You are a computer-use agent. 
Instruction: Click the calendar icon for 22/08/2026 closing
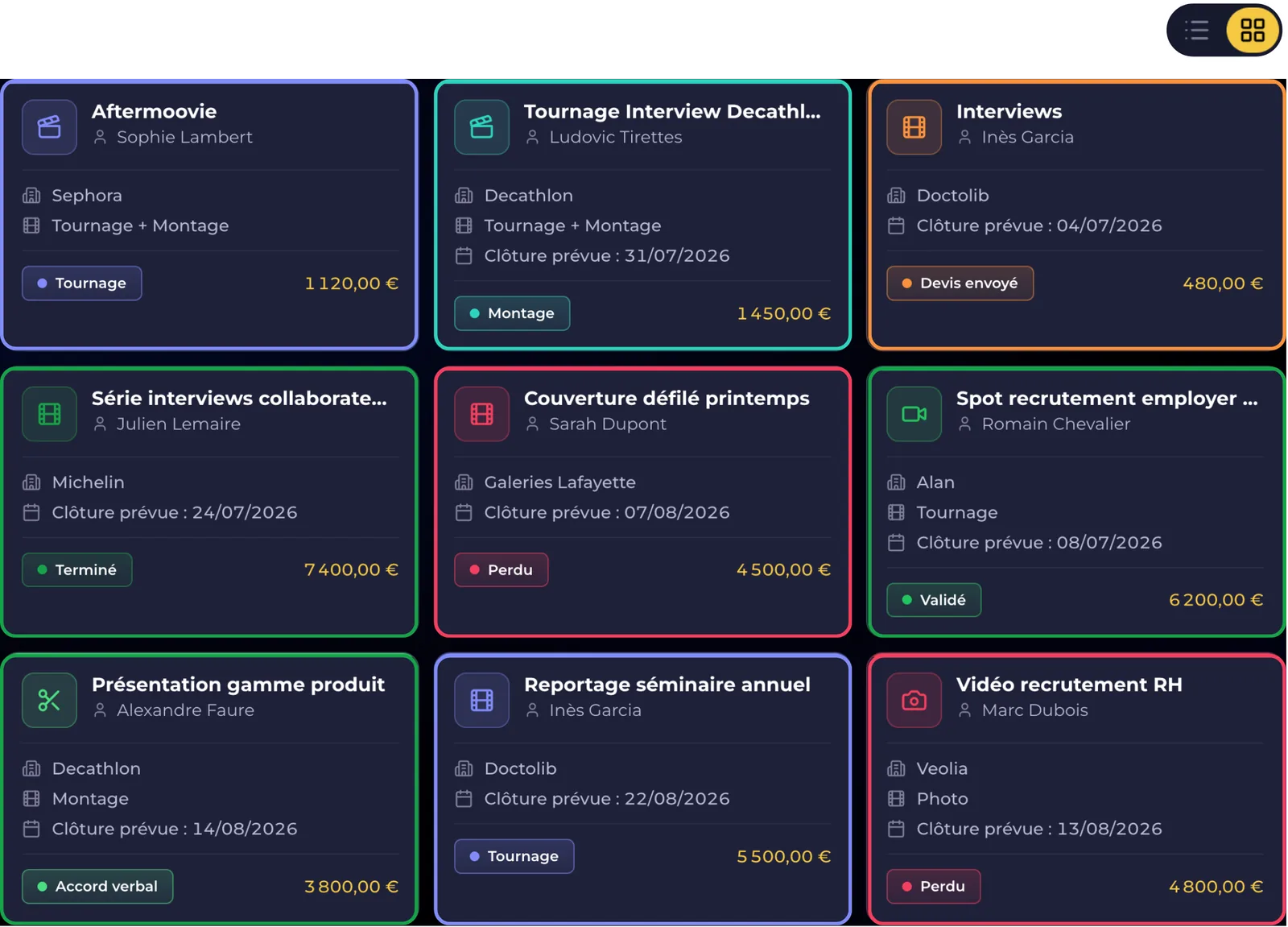464,799
